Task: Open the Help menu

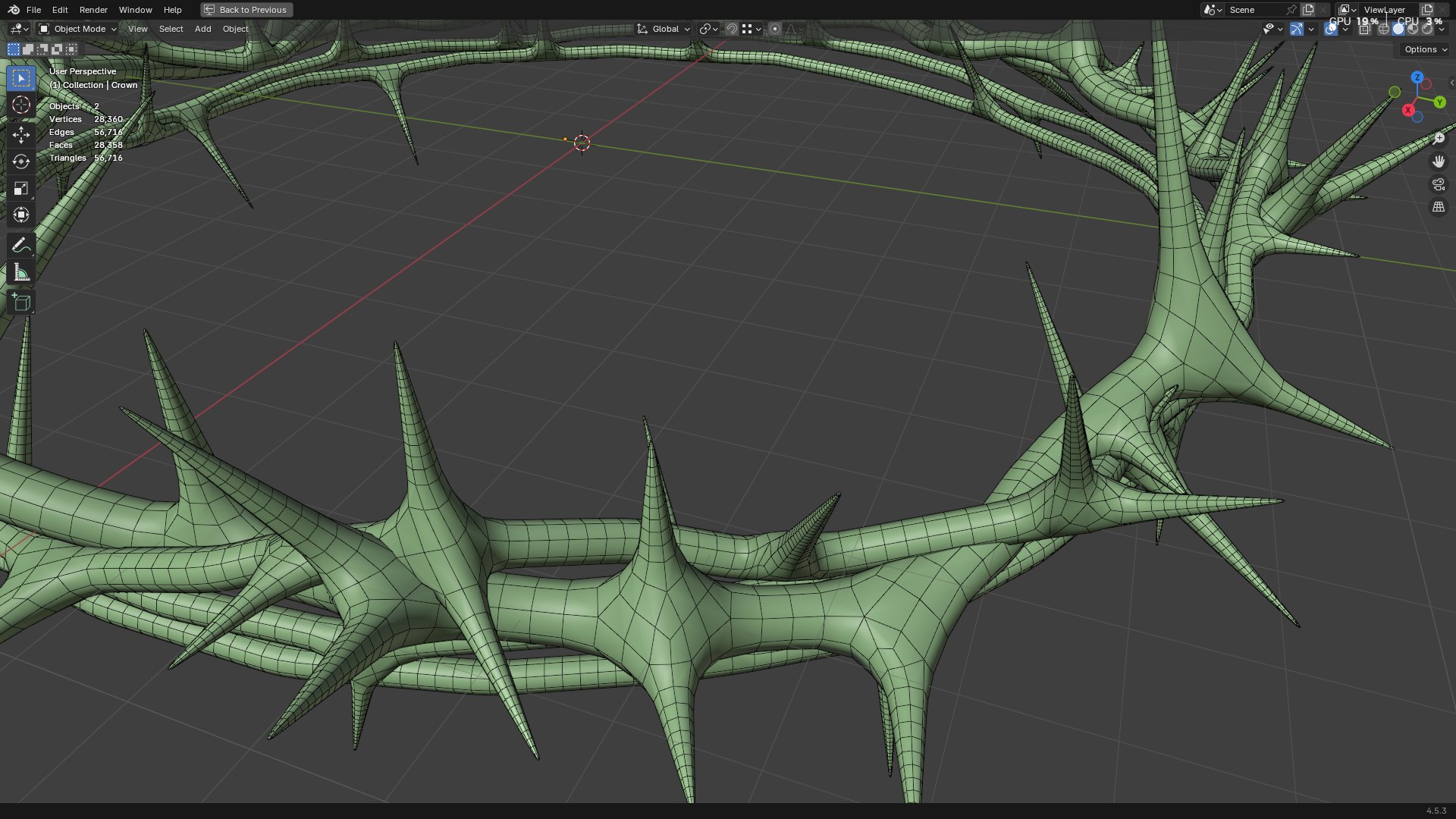Action: 173,10
